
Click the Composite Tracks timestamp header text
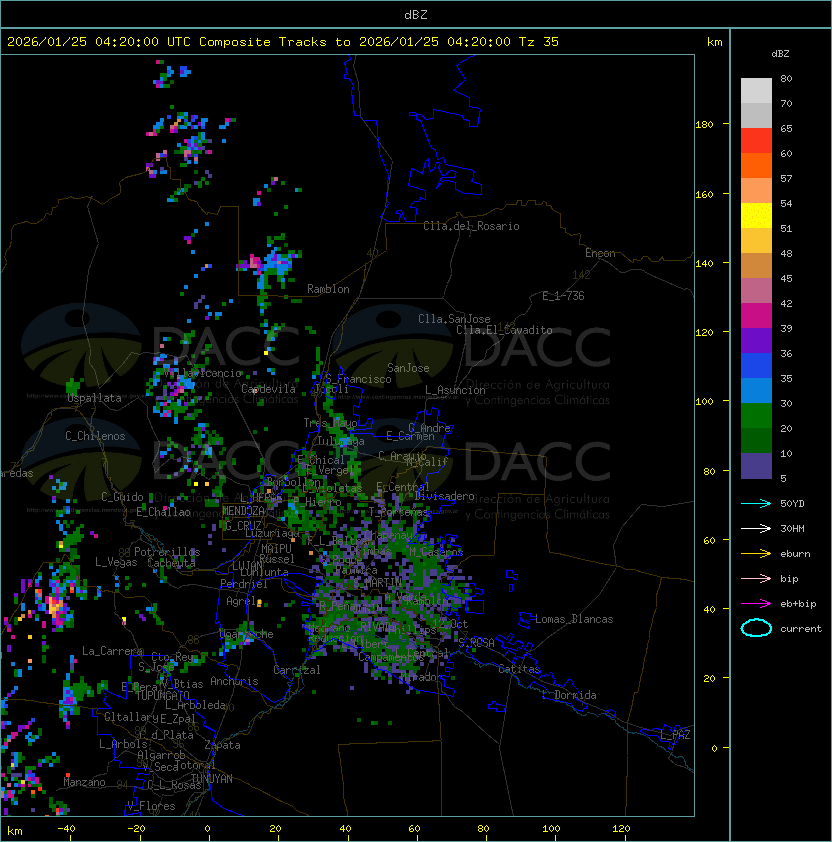pos(283,42)
